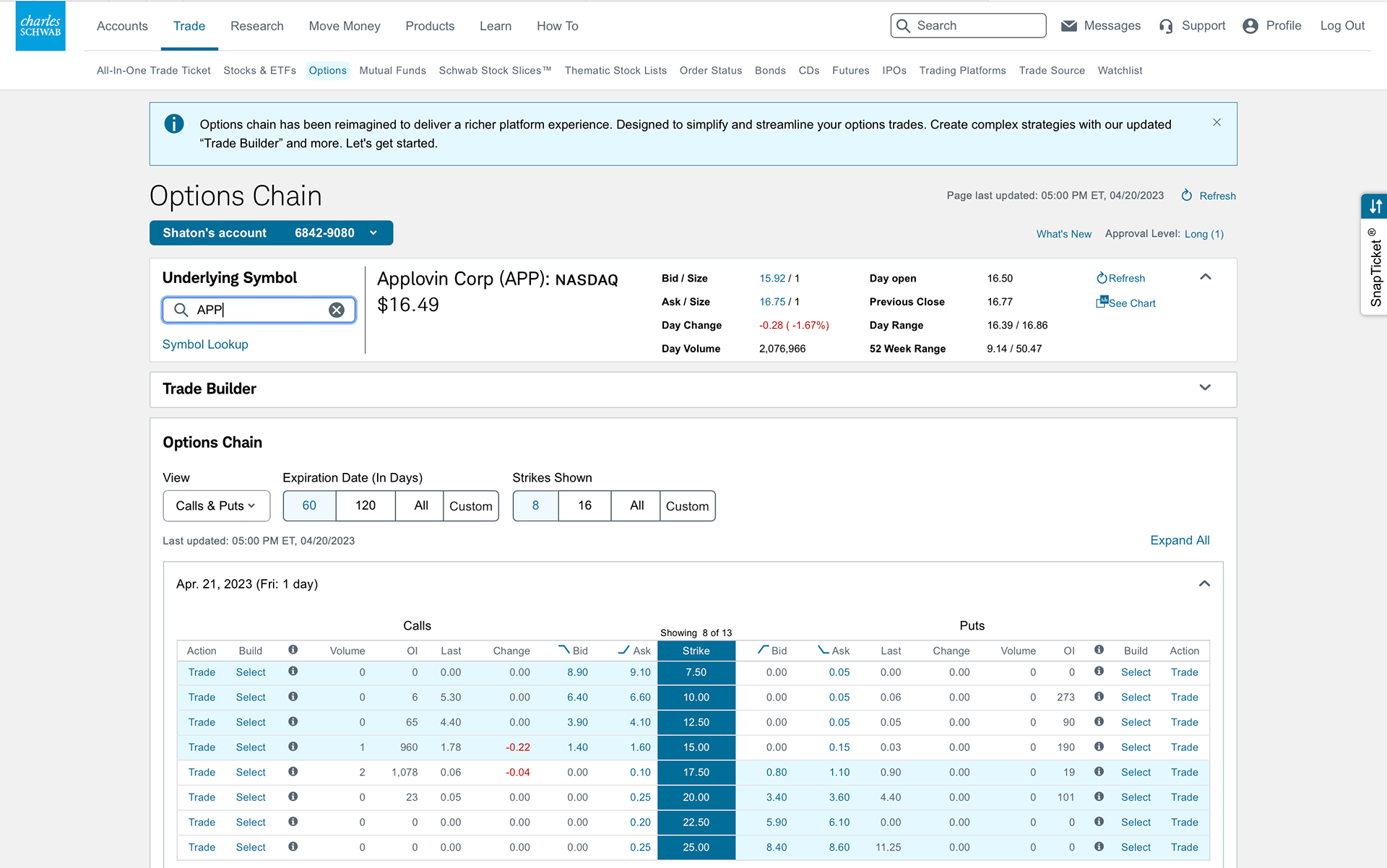Open the All-In-One Trade Ticket tab

click(x=154, y=70)
